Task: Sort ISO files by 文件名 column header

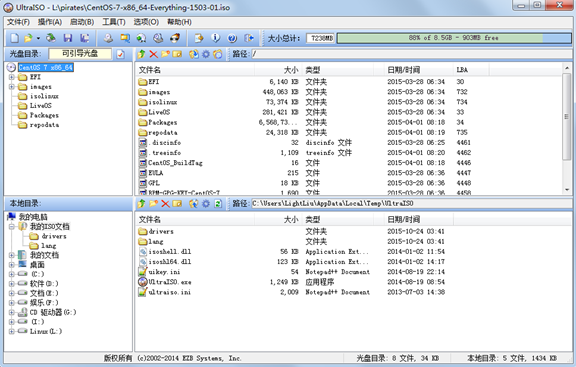Action: click(195, 70)
